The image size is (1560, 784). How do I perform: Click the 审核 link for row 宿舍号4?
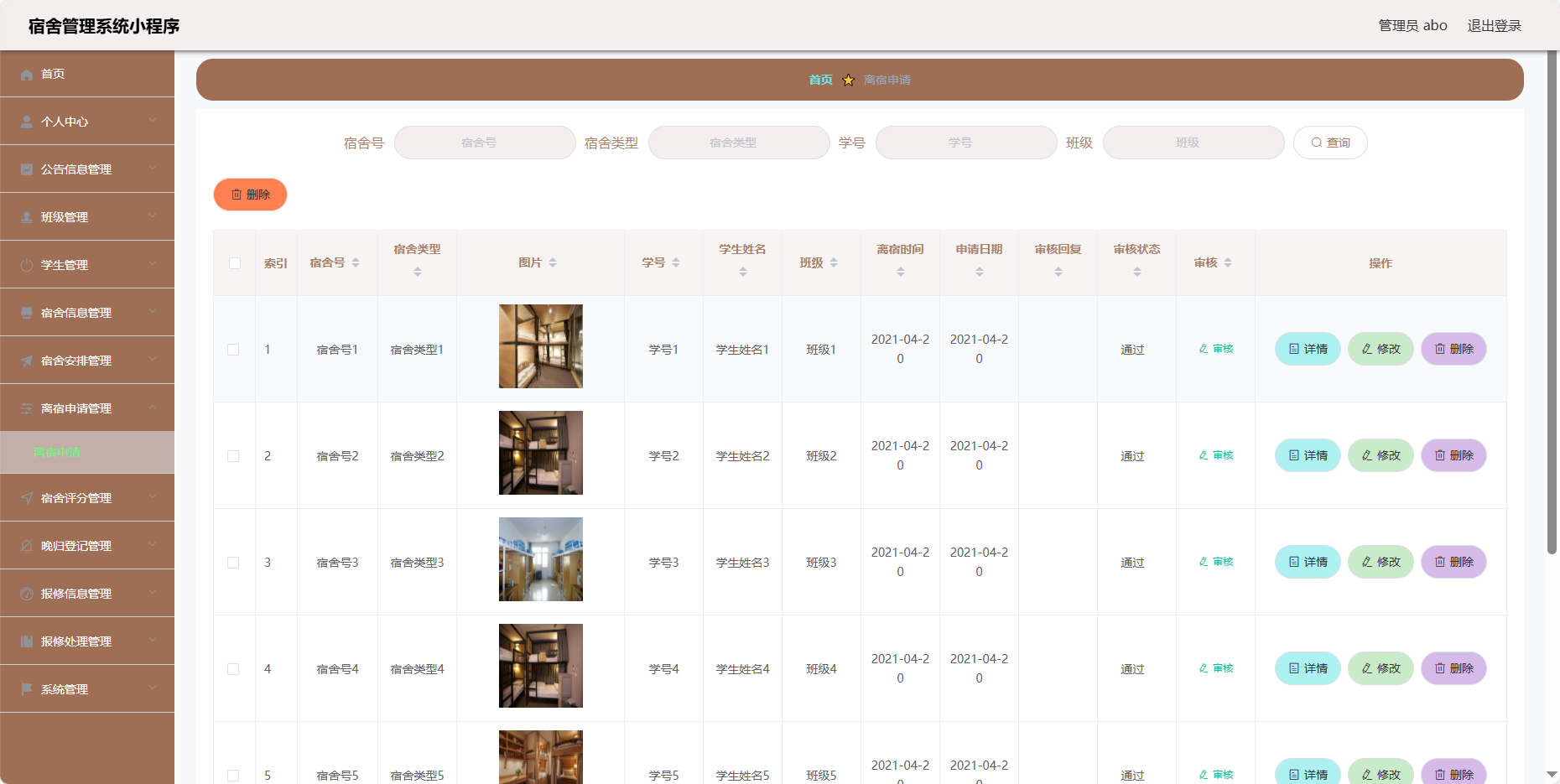(x=1216, y=668)
